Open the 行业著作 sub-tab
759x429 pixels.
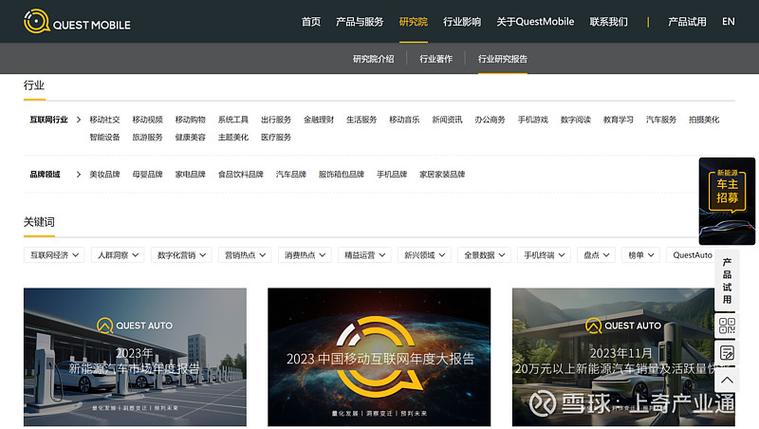point(436,59)
